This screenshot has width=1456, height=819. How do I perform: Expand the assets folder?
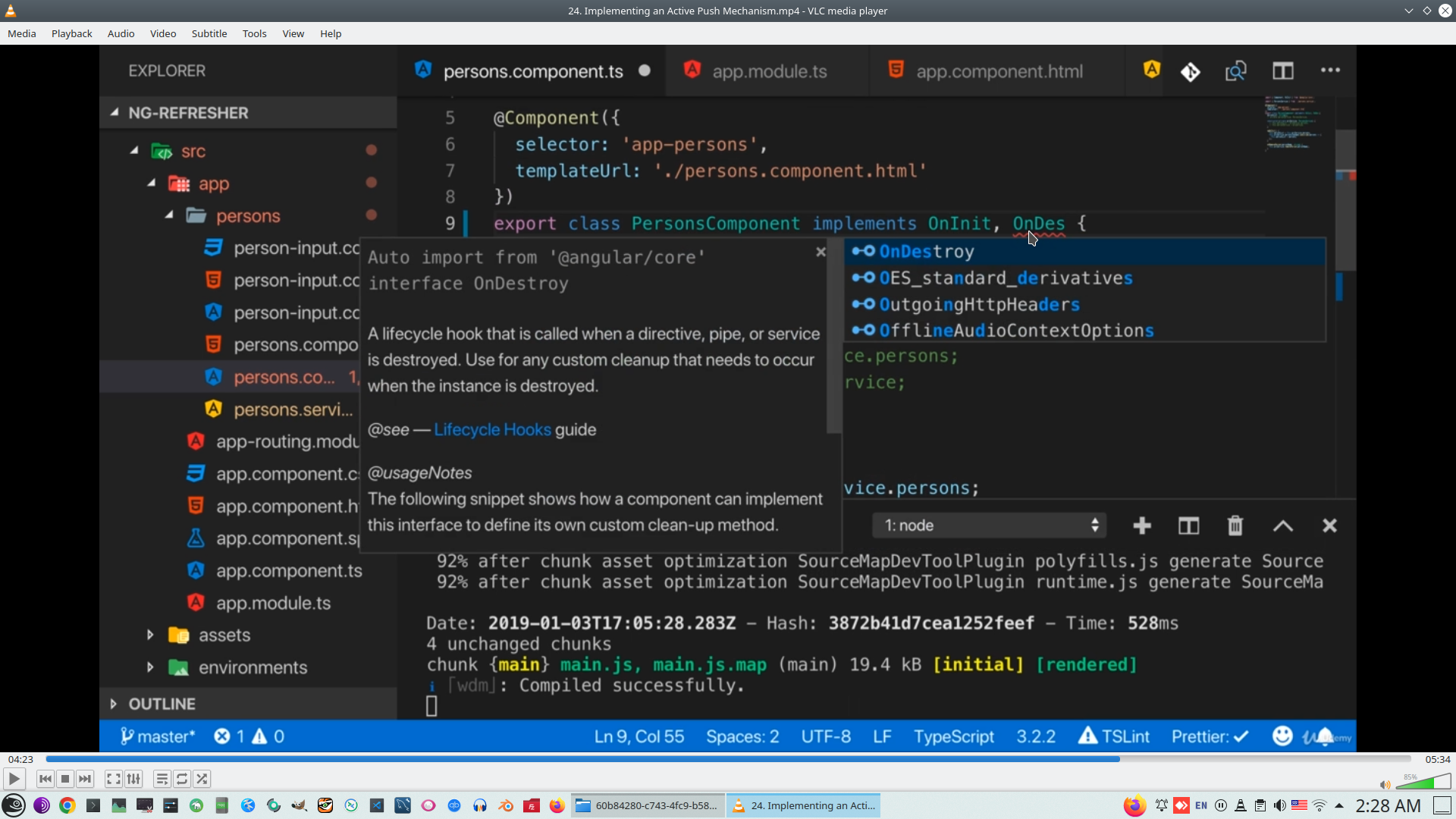click(224, 635)
